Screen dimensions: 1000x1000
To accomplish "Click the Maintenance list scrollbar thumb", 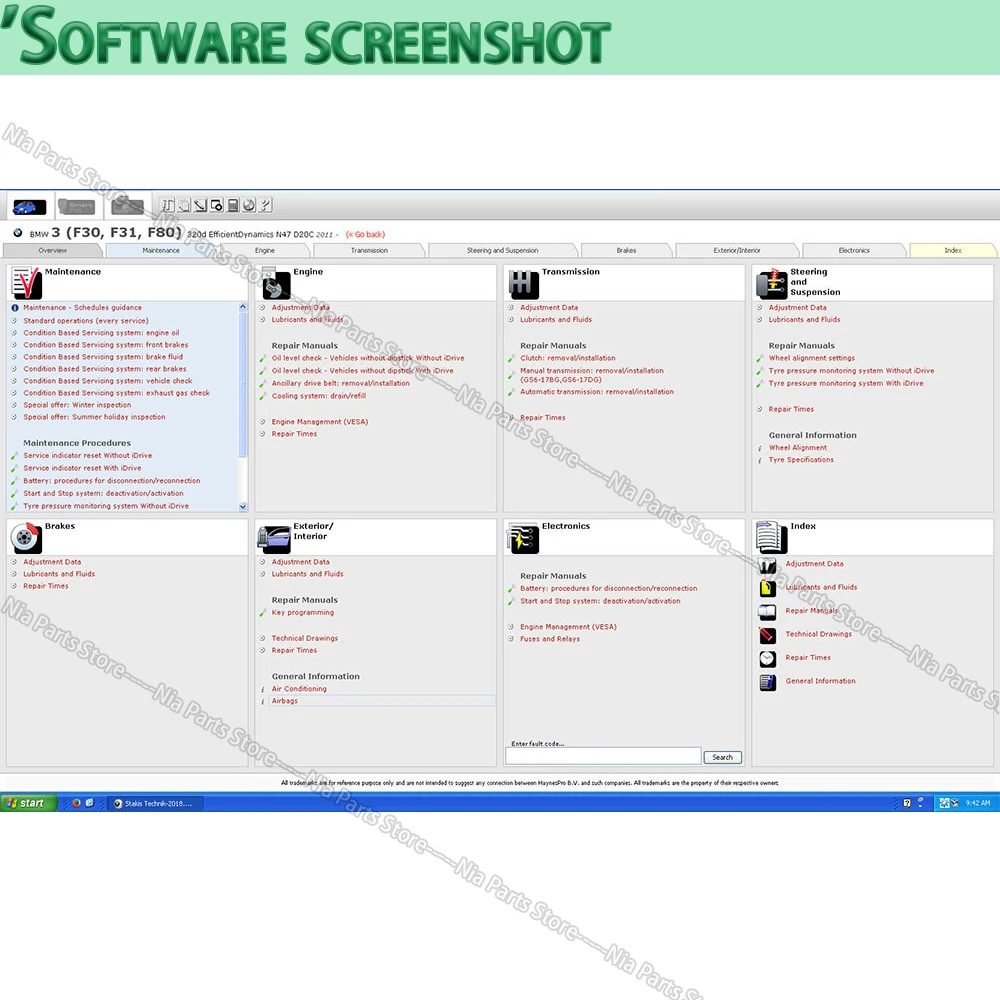I will [242, 384].
